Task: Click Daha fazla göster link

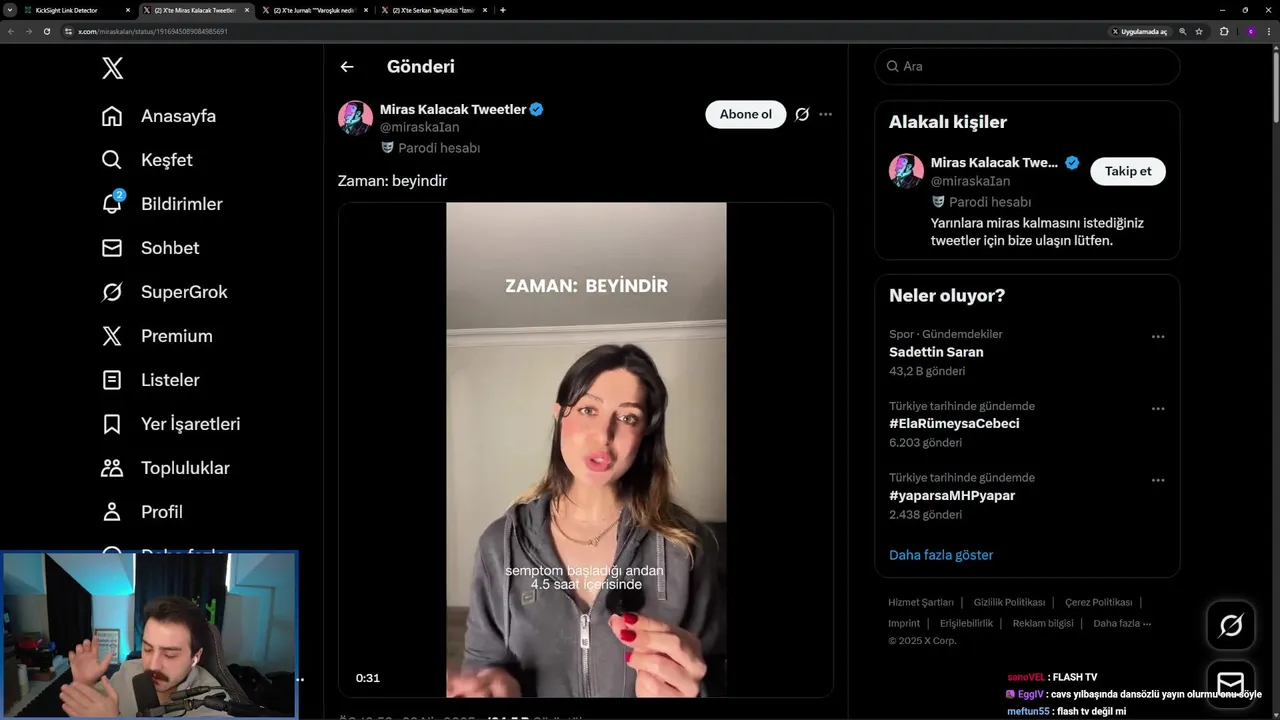Action: [x=941, y=555]
